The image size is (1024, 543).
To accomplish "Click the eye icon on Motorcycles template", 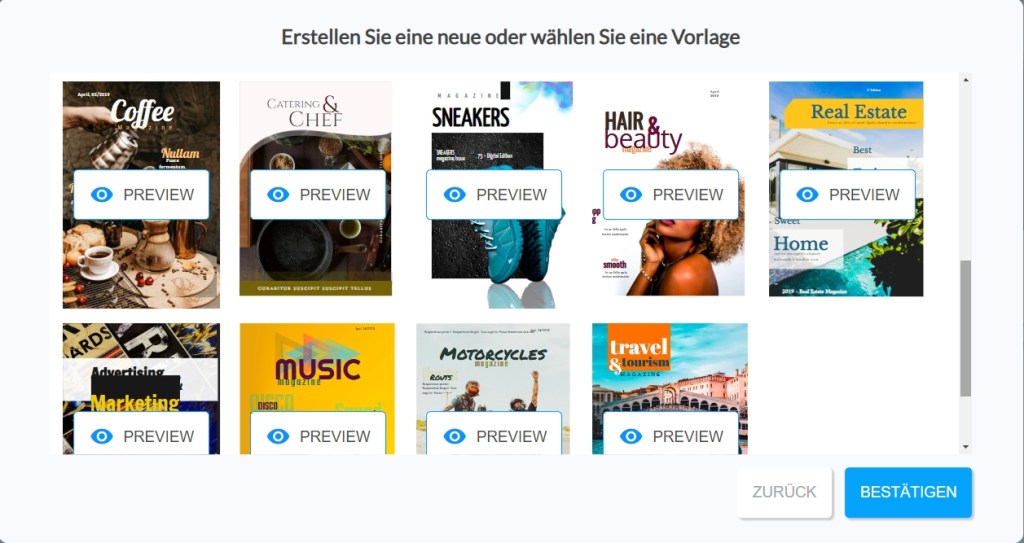I will pos(455,436).
